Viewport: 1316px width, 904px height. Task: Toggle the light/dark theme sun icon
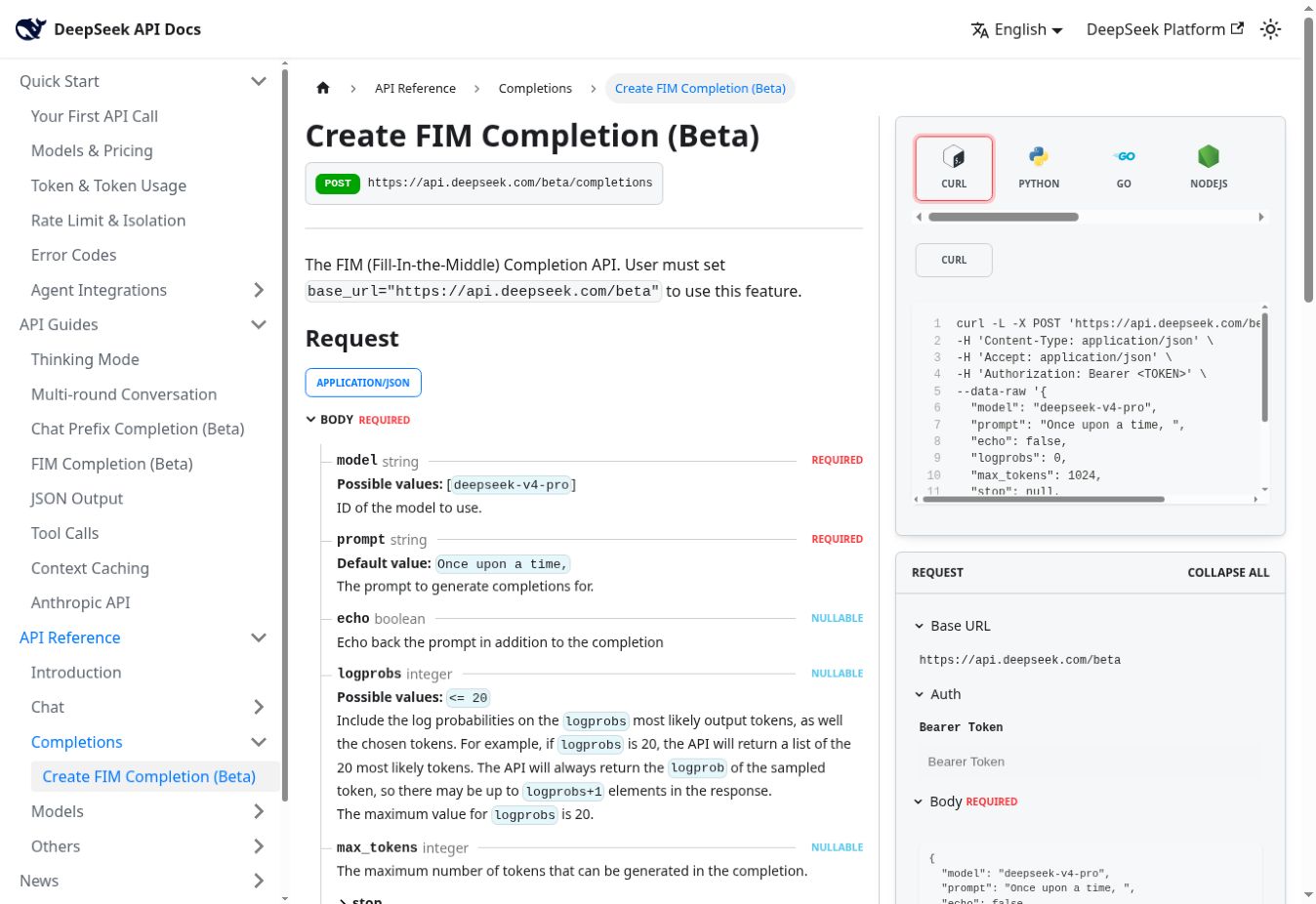(x=1270, y=29)
